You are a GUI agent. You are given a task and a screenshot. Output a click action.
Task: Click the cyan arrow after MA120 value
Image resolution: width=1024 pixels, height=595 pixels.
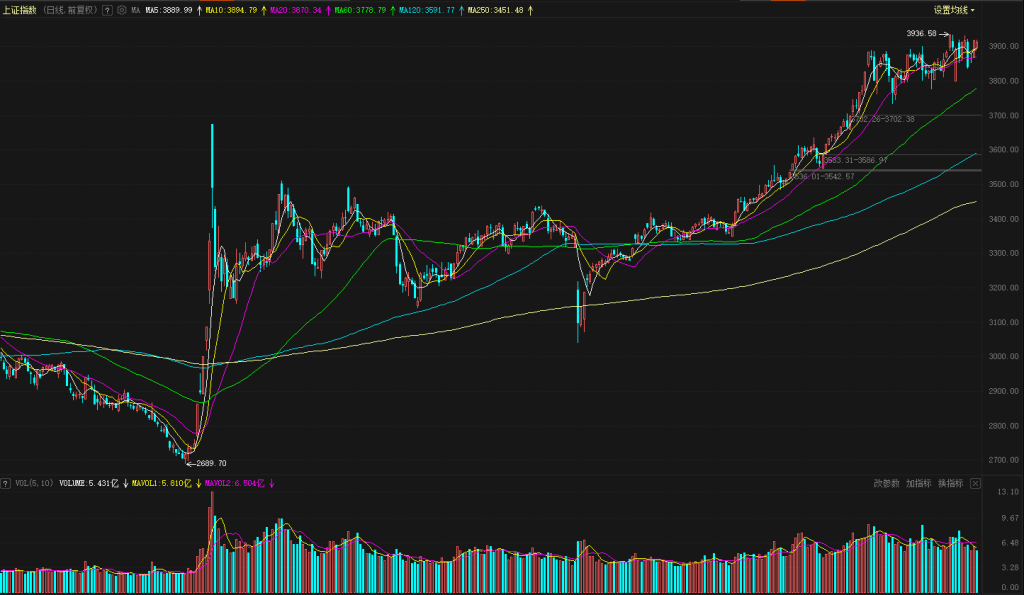[x=462, y=10]
